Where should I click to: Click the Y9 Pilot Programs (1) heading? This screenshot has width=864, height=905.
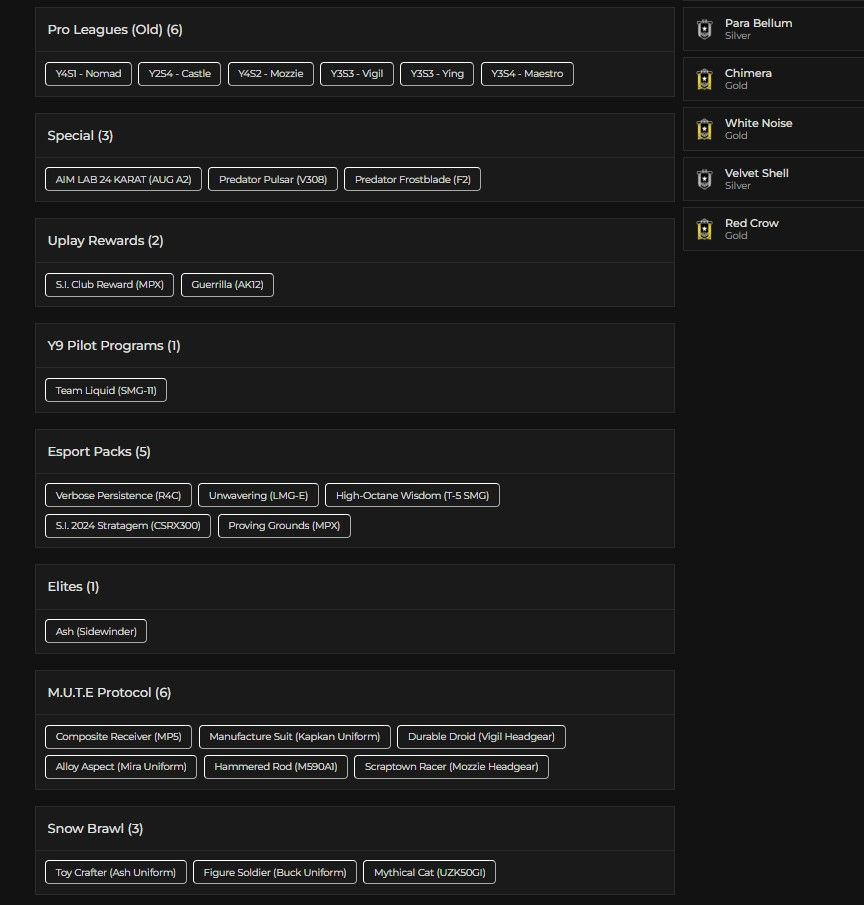pyautogui.click(x=114, y=346)
